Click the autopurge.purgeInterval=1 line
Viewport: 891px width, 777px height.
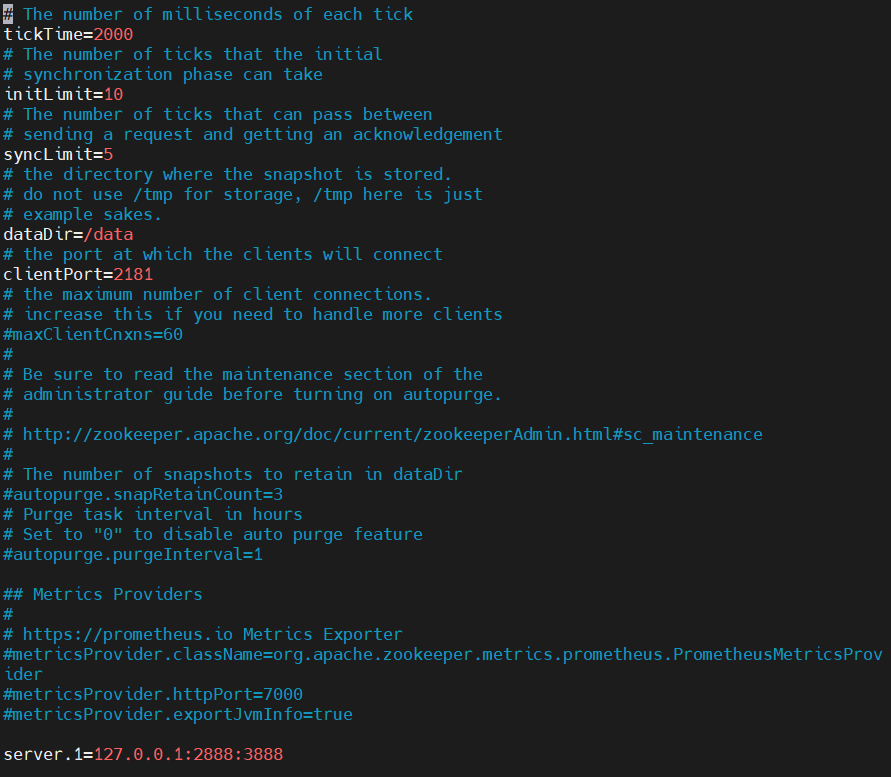[x=133, y=554]
